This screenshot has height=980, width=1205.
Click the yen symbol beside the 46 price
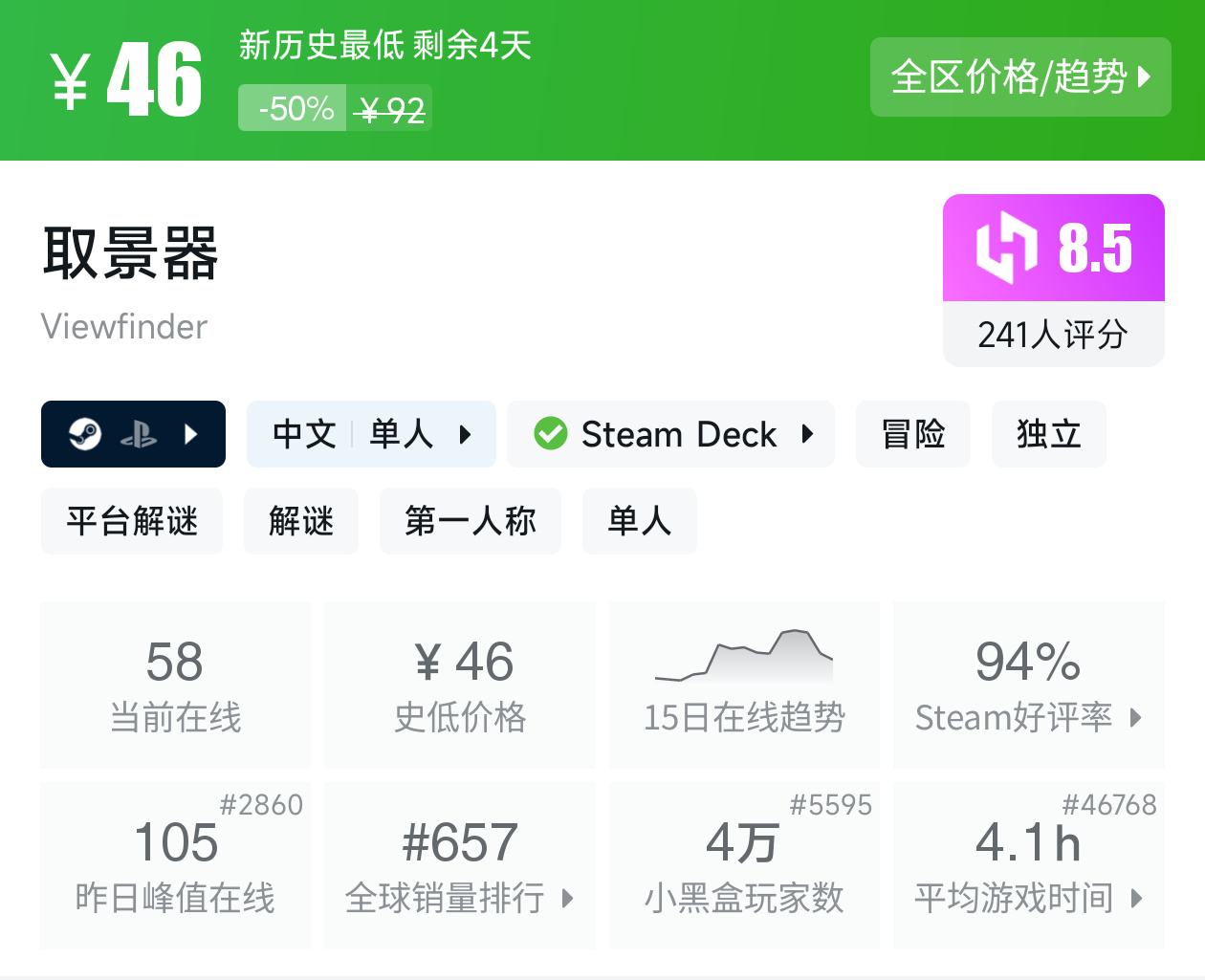[x=71, y=81]
